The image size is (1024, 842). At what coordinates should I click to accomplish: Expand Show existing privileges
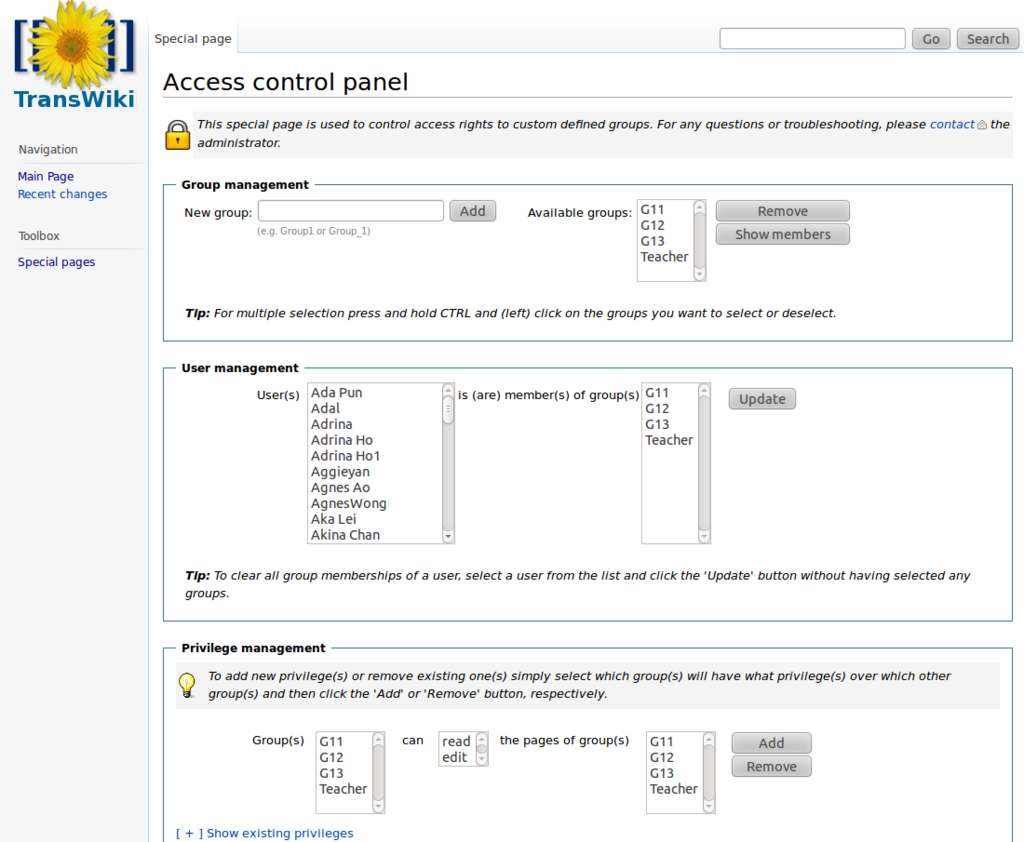(264, 833)
